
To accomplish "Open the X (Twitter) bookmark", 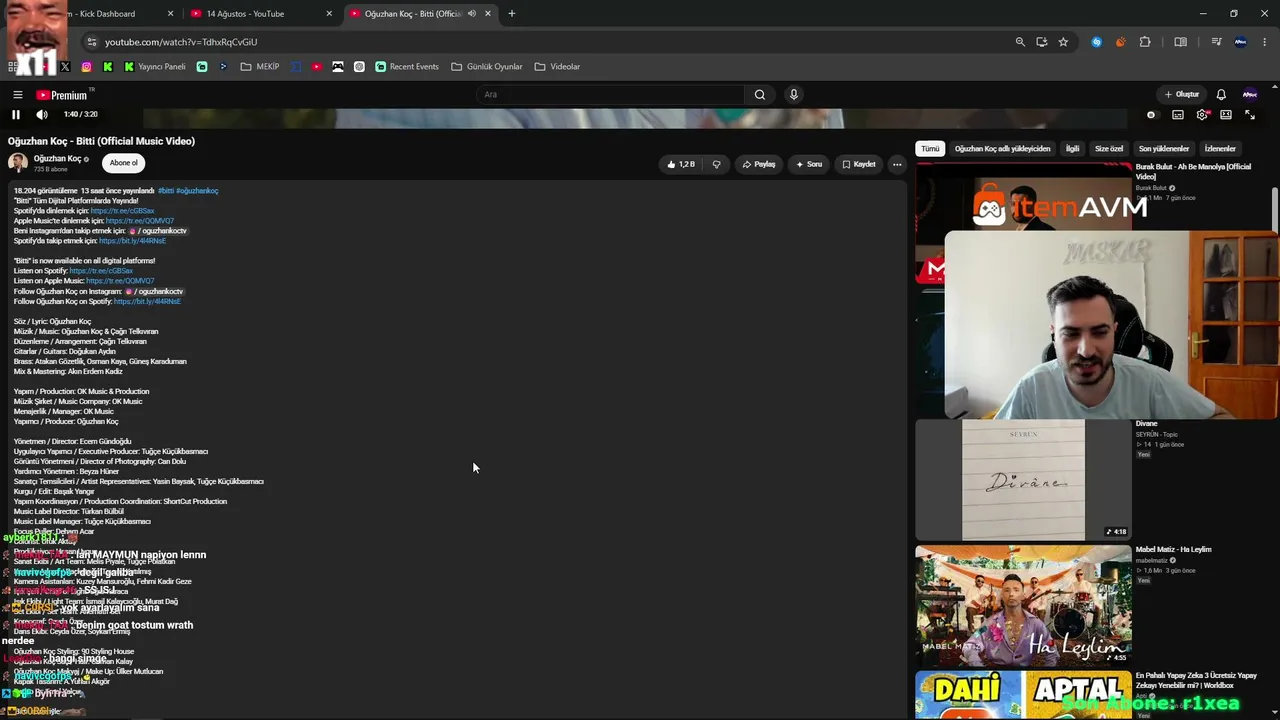I will click(x=65, y=67).
